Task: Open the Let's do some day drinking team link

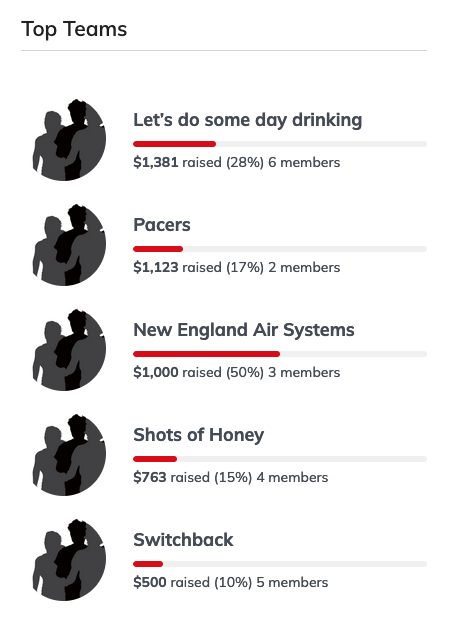Action: click(248, 120)
